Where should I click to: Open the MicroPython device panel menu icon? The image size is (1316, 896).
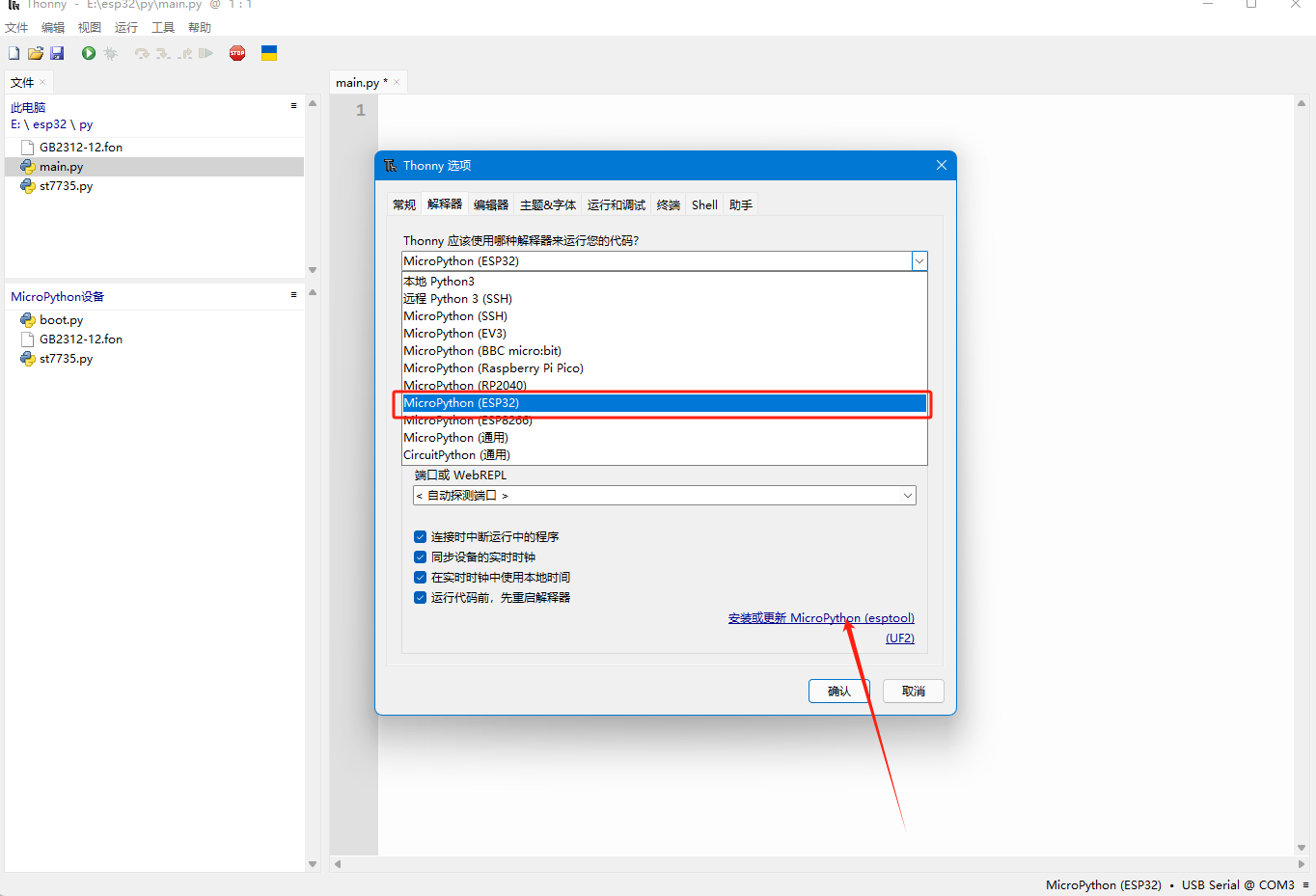coord(293,294)
